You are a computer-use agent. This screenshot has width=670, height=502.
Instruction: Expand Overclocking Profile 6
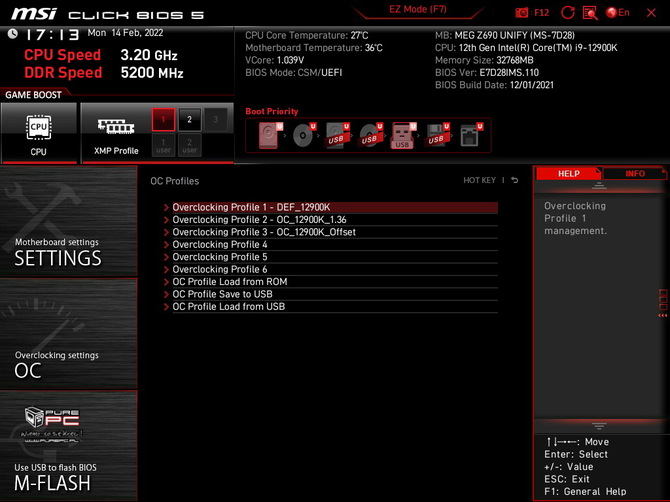(335, 269)
